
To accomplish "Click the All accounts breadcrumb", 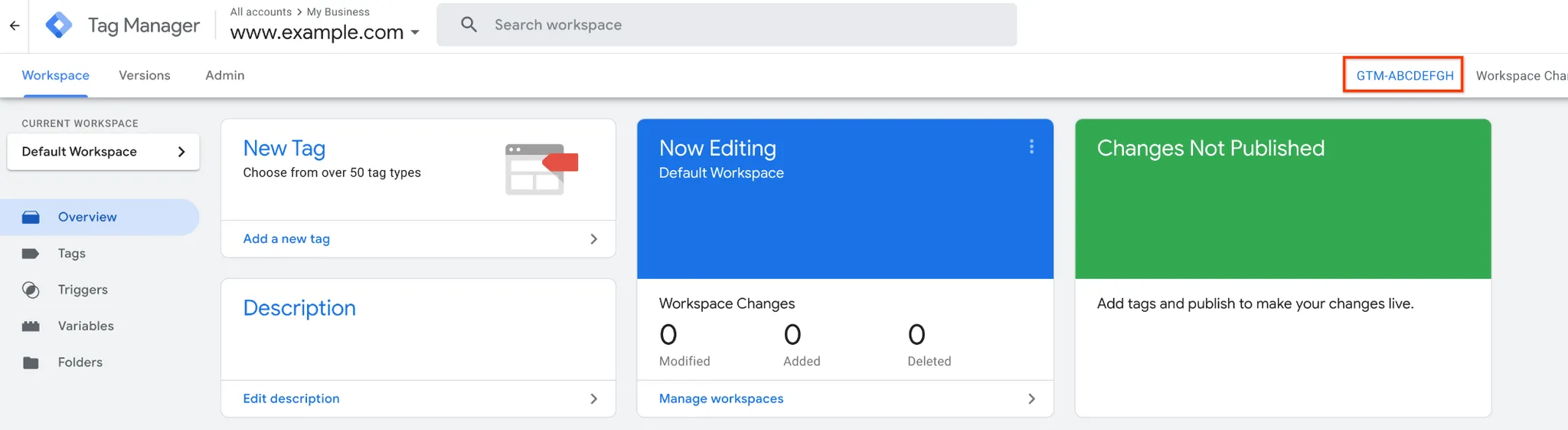I will coord(261,11).
